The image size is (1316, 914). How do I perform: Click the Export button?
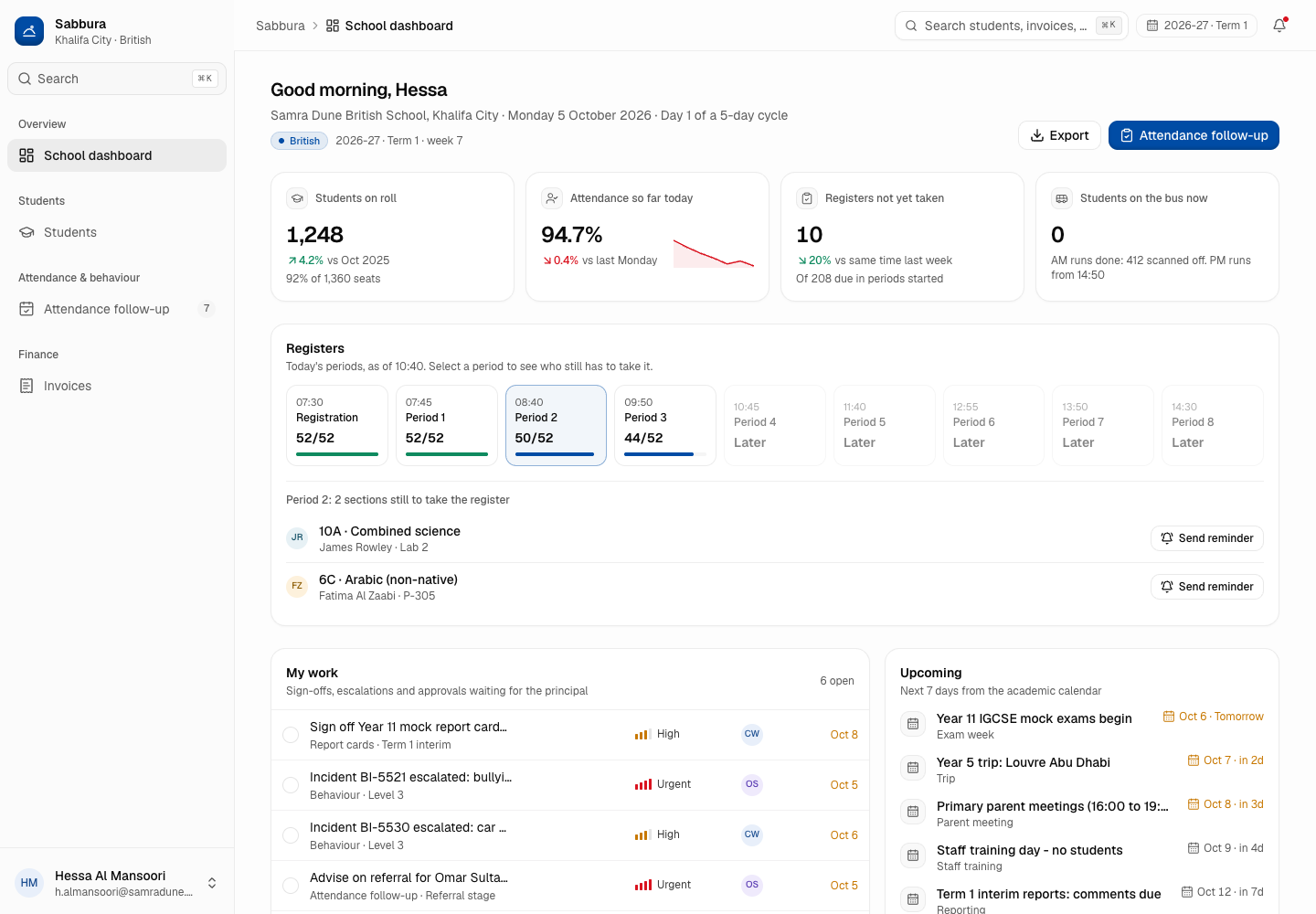click(x=1059, y=135)
